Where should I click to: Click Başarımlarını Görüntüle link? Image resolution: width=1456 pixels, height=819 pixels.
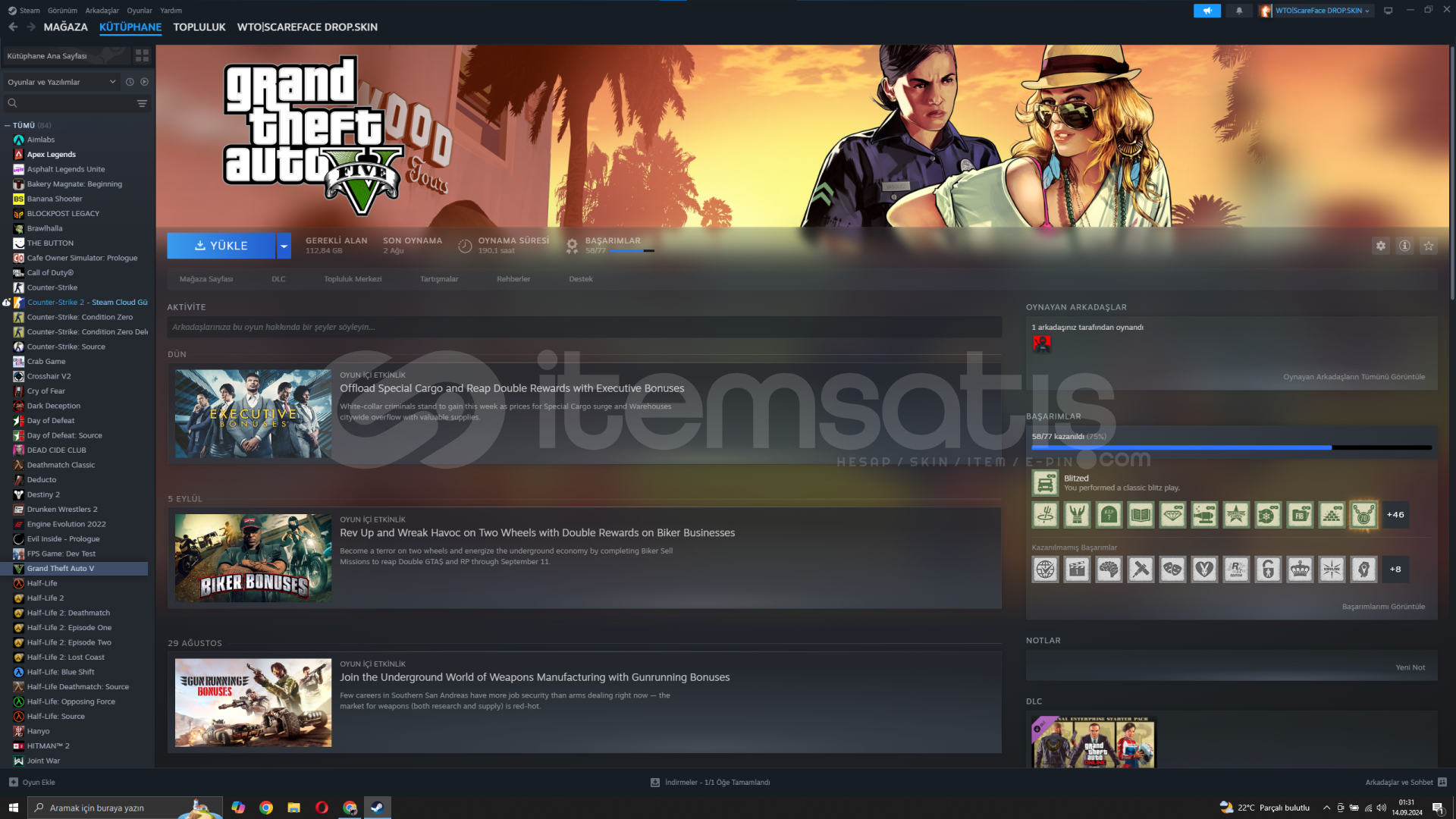(1383, 607)
